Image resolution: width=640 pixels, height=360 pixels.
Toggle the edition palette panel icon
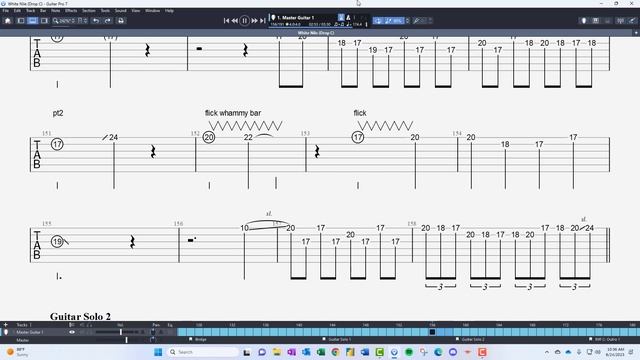click(21, 21)
